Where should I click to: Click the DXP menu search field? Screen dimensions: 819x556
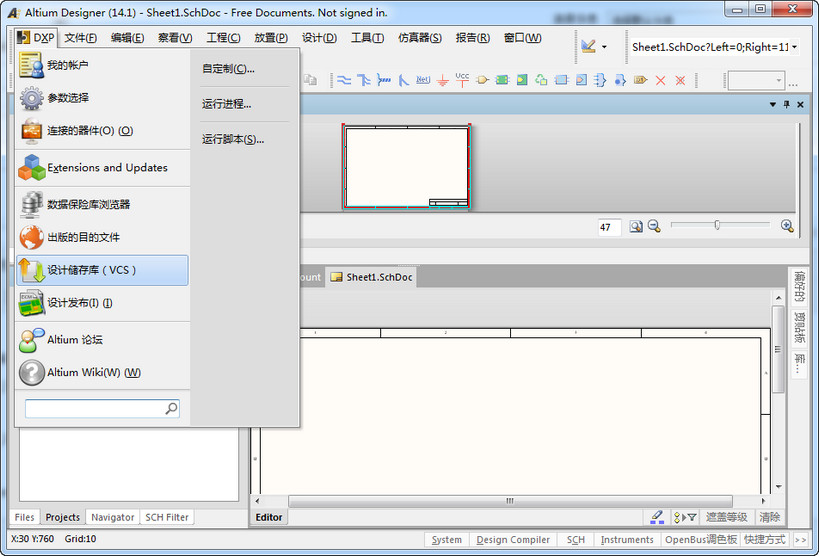[102, 409]
